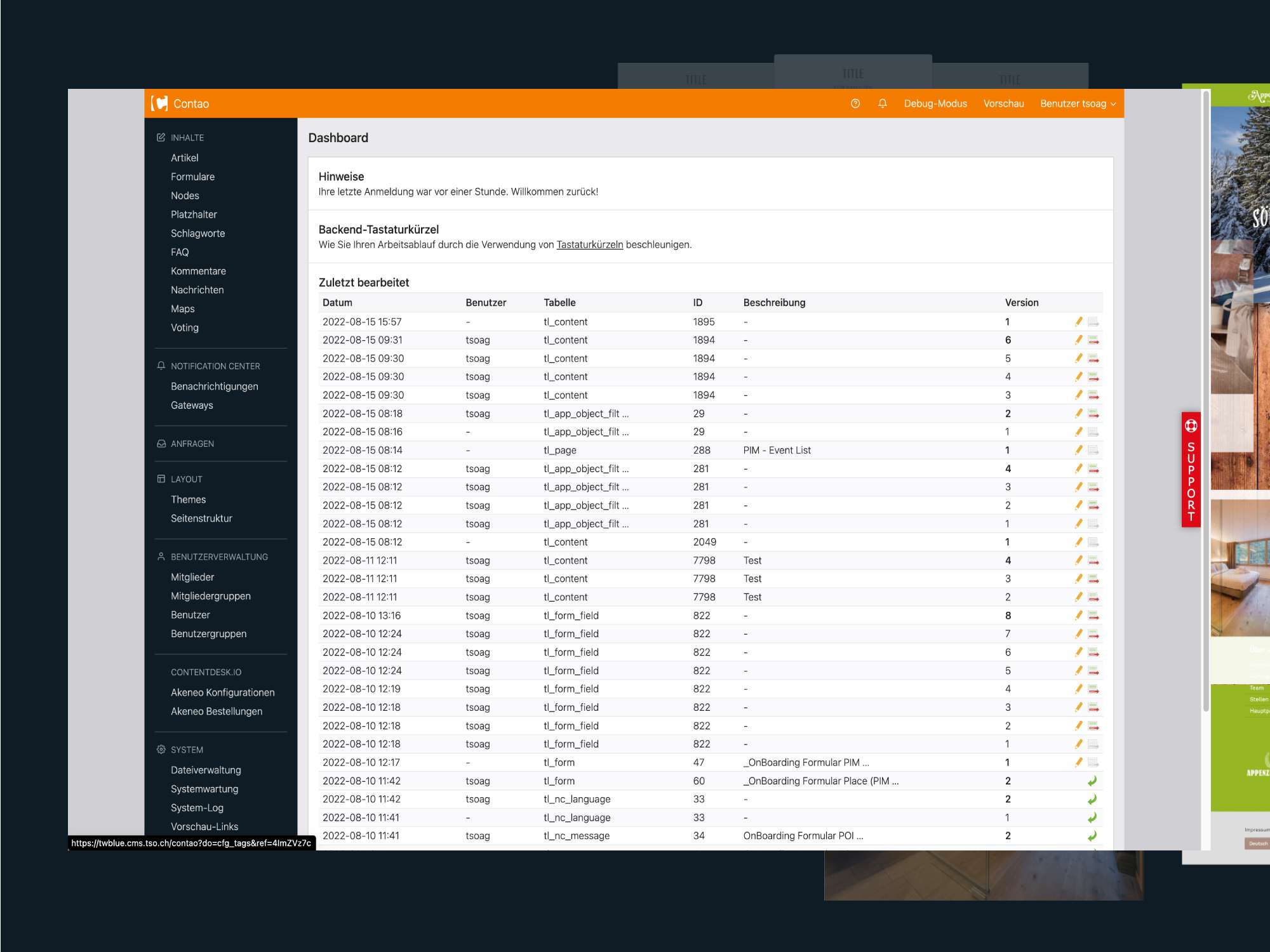This screenshot has width=1270, height=952.
Task: Restore tl_form ID 60 with green arrow
Action: tap(1092, 781)
